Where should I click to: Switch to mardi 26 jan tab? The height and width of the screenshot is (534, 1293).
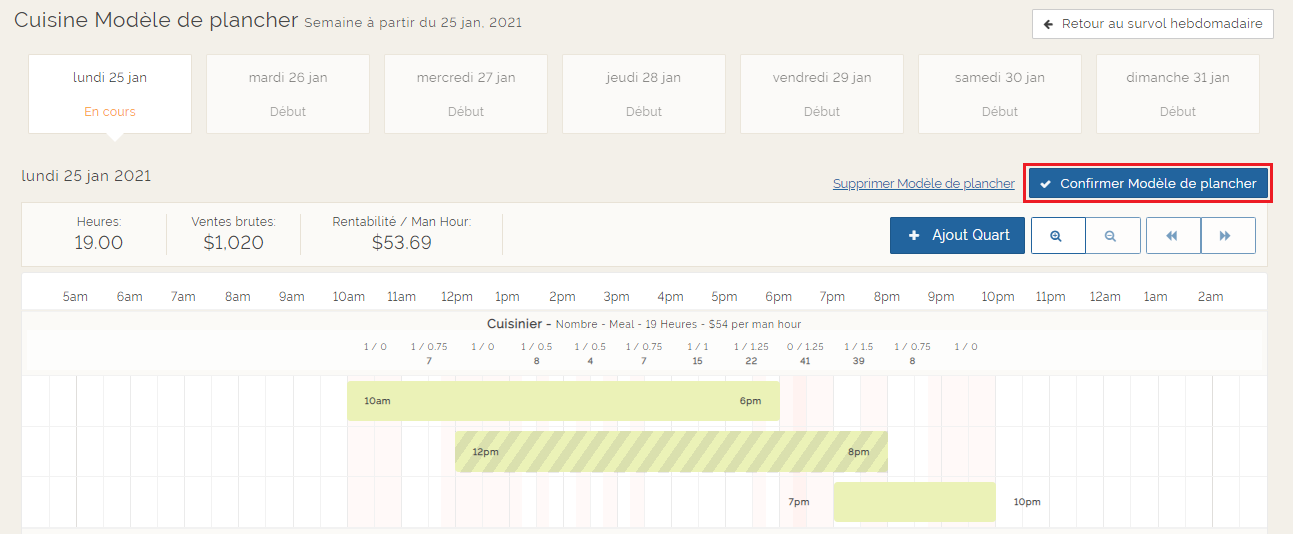[x=288, y=94]
